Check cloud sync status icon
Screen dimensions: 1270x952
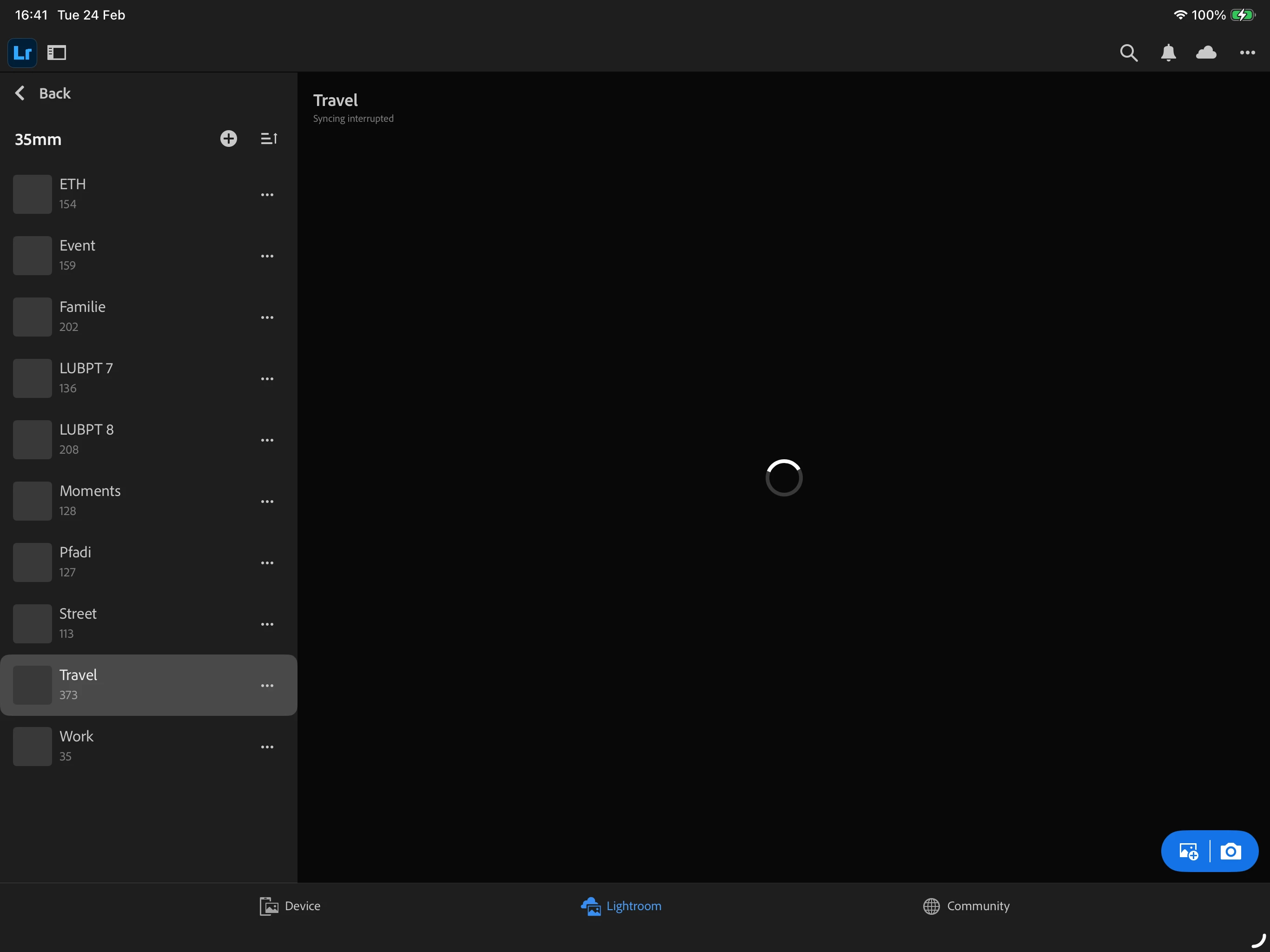(1206, 53)
